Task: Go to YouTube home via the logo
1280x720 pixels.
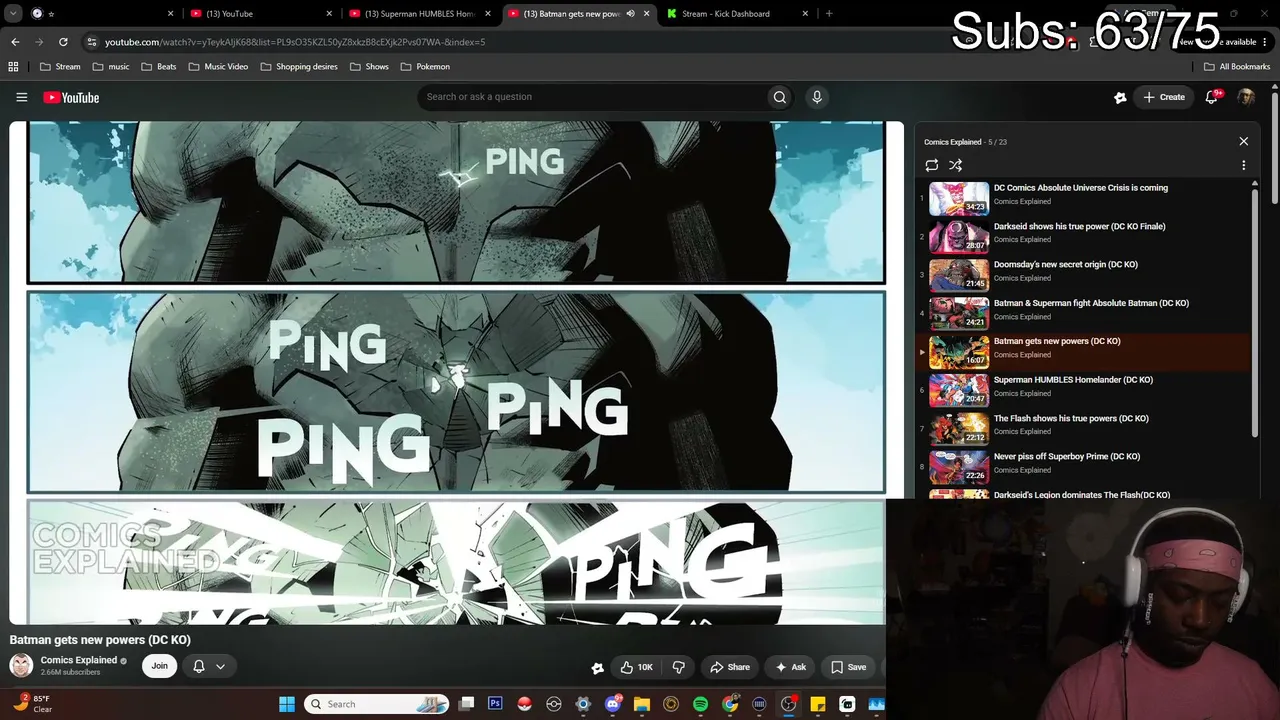Action: (71, 97)
